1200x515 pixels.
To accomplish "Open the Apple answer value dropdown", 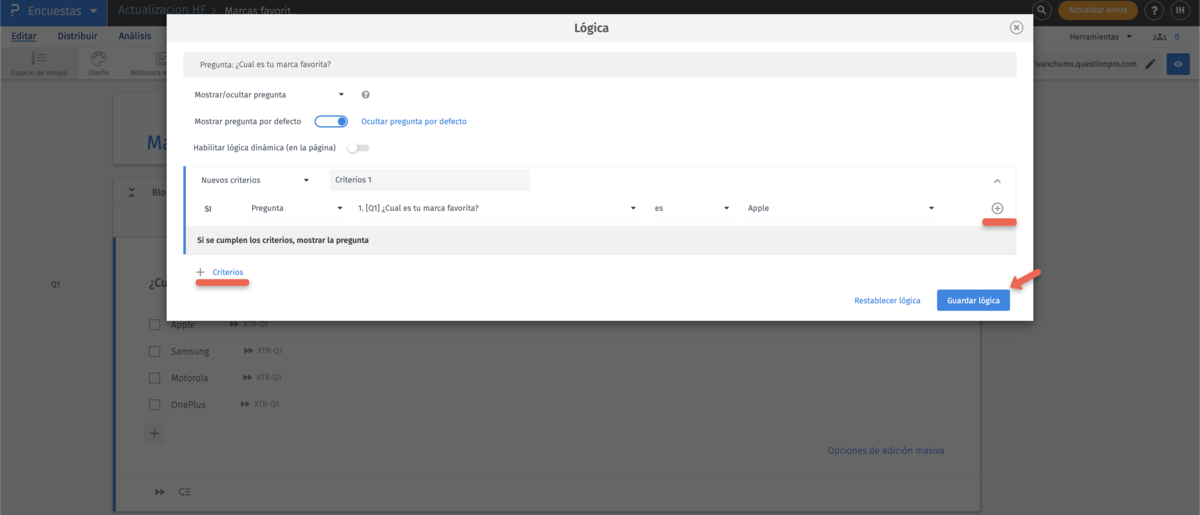I will pyautogui.click(x=840, y=208).
